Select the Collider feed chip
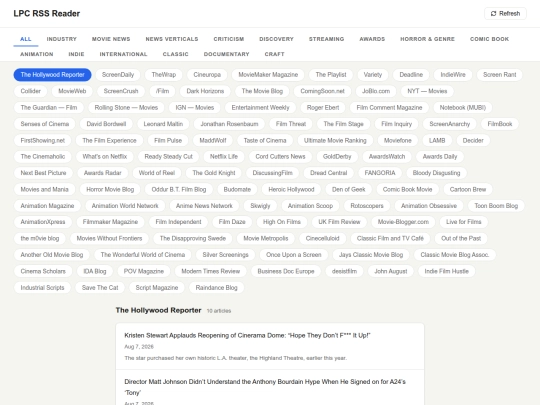Screen dimensions: 540x405 31,91
